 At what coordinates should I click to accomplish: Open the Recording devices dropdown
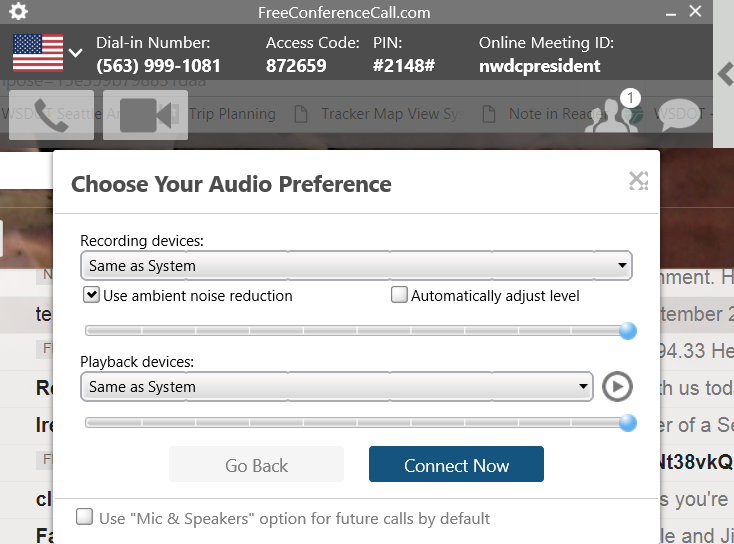(x=356, y=265)
